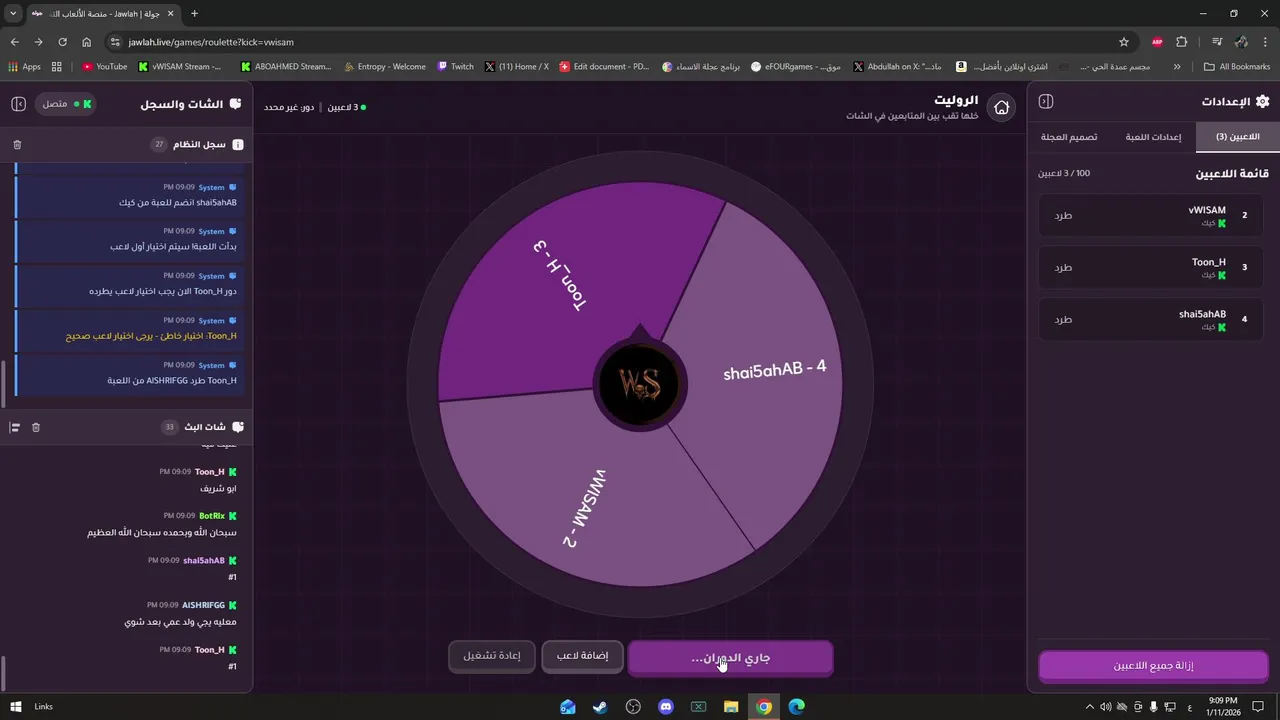Open the browser extensions puzzle icon

pos(1182,42)
